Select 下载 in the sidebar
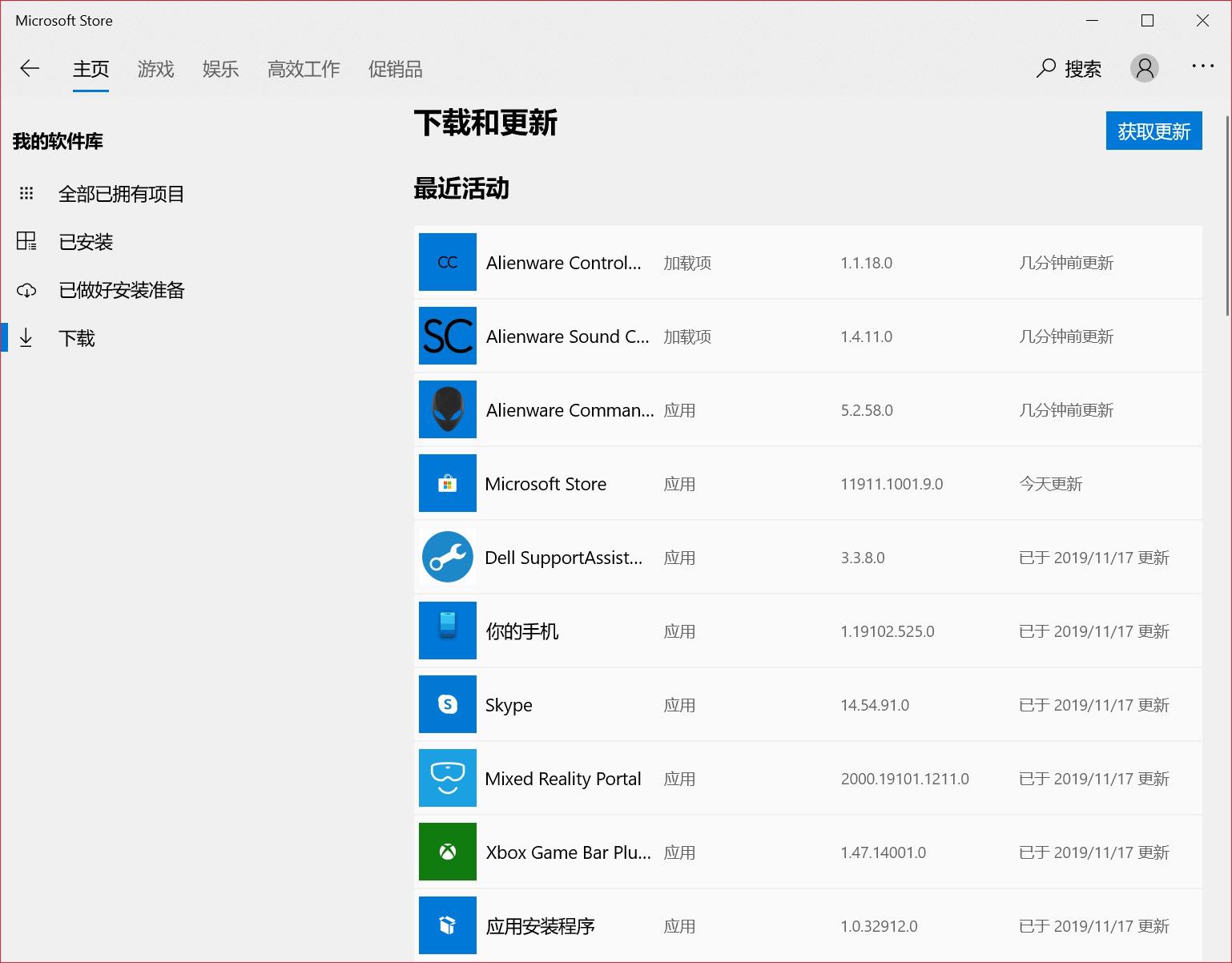 click(x=77, y=338)
